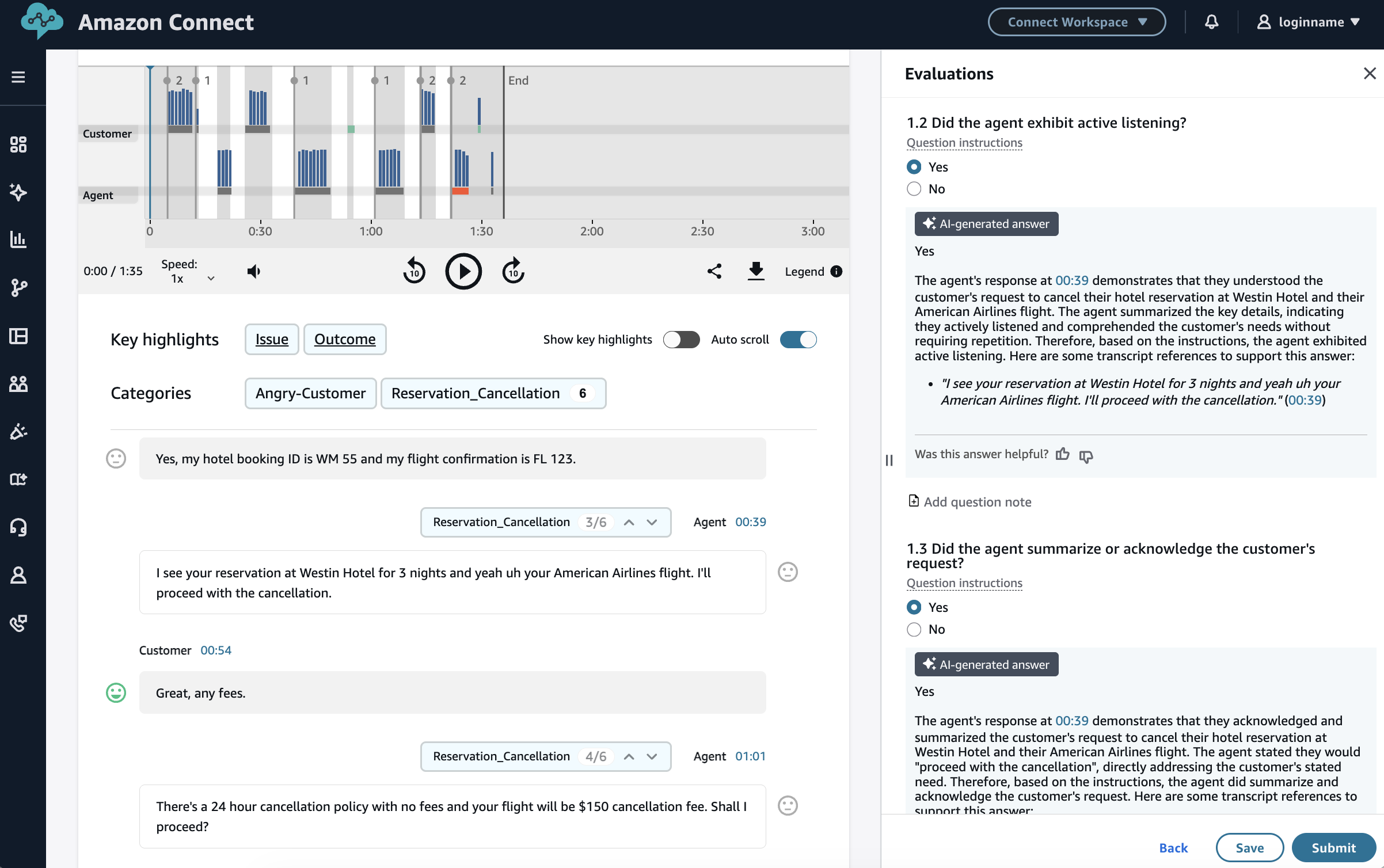Download the call recording

pyautogui.click(x=755, y=271)
